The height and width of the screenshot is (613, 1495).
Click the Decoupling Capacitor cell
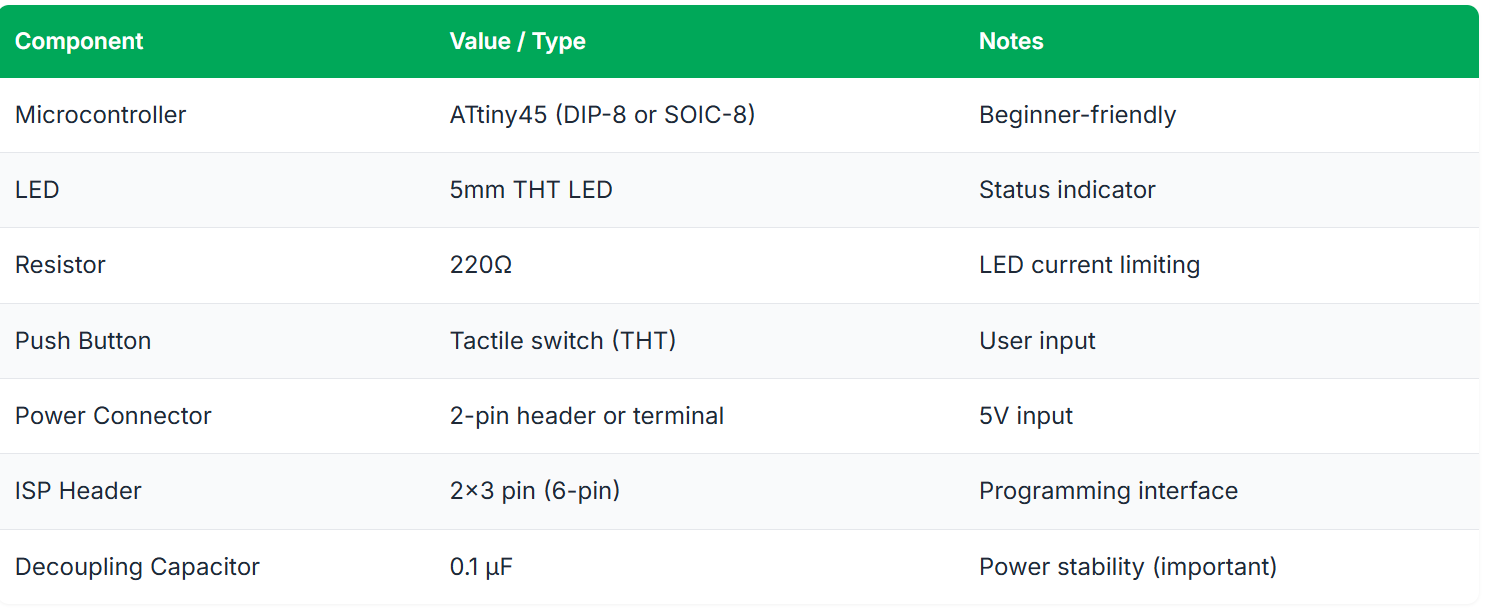tap(137, 567)
